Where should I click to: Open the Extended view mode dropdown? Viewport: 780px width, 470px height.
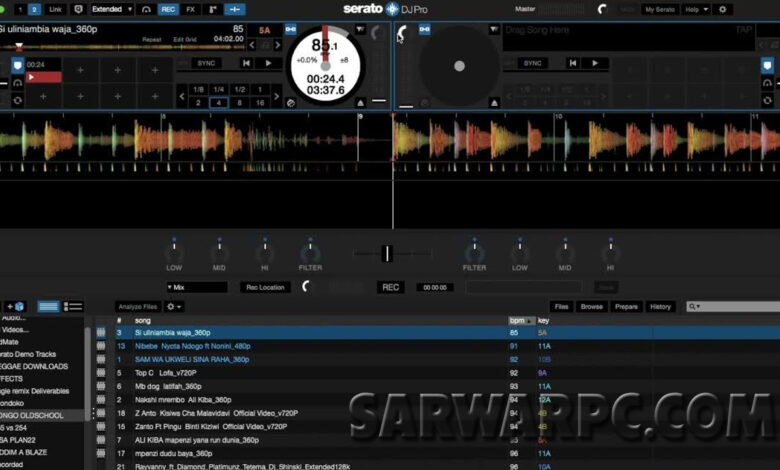click(x=111, y=9)
